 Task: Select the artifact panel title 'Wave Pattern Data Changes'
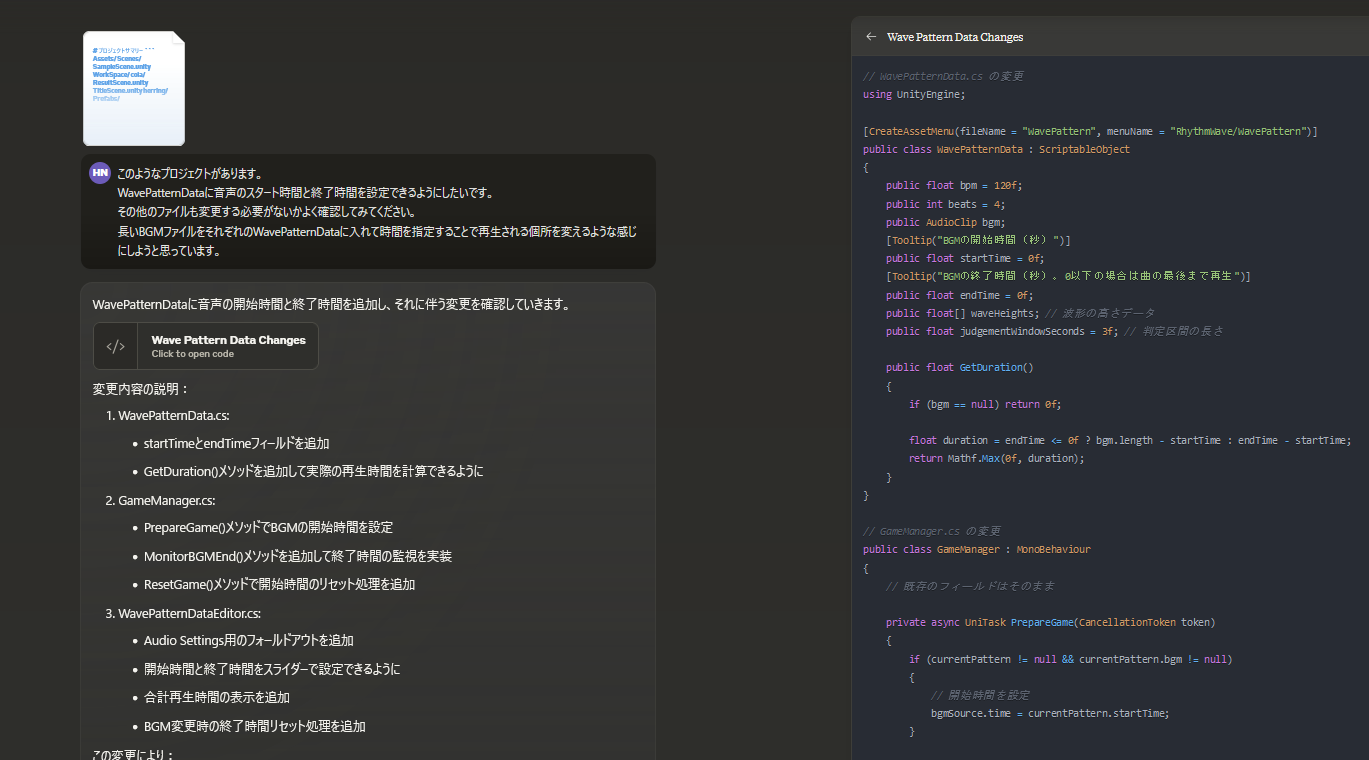click(x=955, y=37)
